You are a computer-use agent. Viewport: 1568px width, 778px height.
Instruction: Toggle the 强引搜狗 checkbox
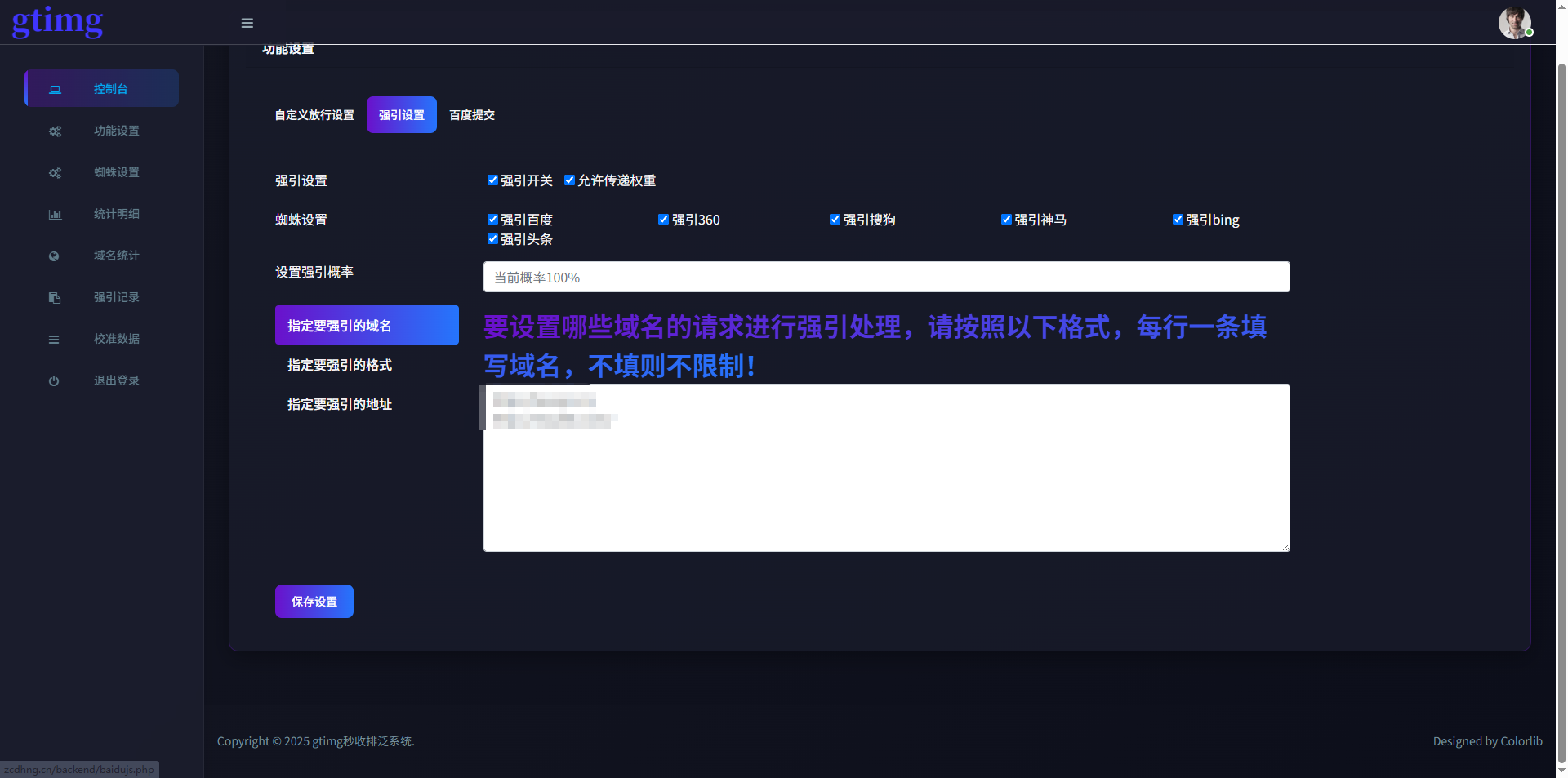point(835,220)
